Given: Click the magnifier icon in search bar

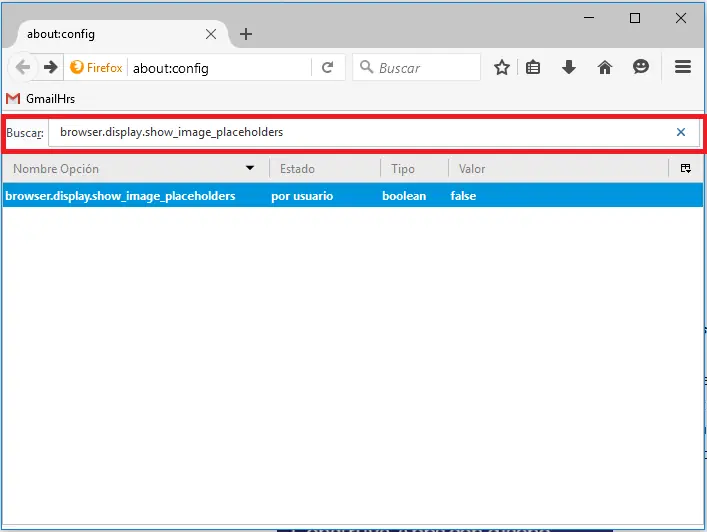Looking at the screenshot, I should pos(366,67).
